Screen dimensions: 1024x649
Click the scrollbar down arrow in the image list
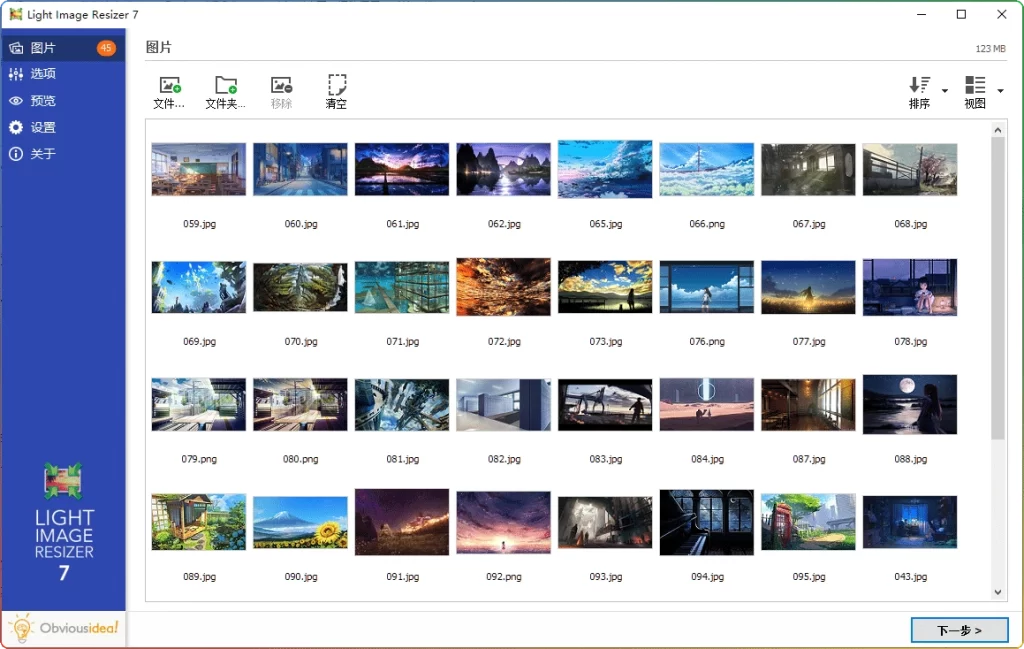tap(999, 591)
